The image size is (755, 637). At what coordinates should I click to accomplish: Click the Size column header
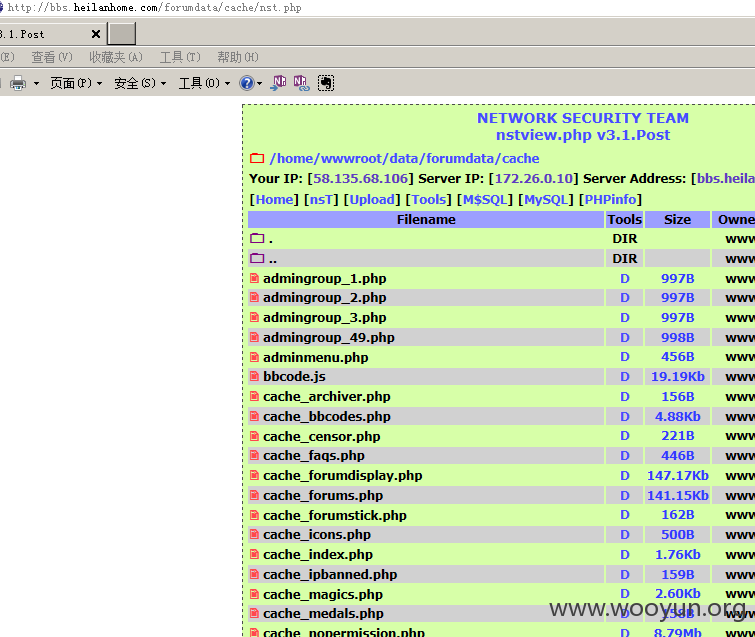[x=677, y=220]
